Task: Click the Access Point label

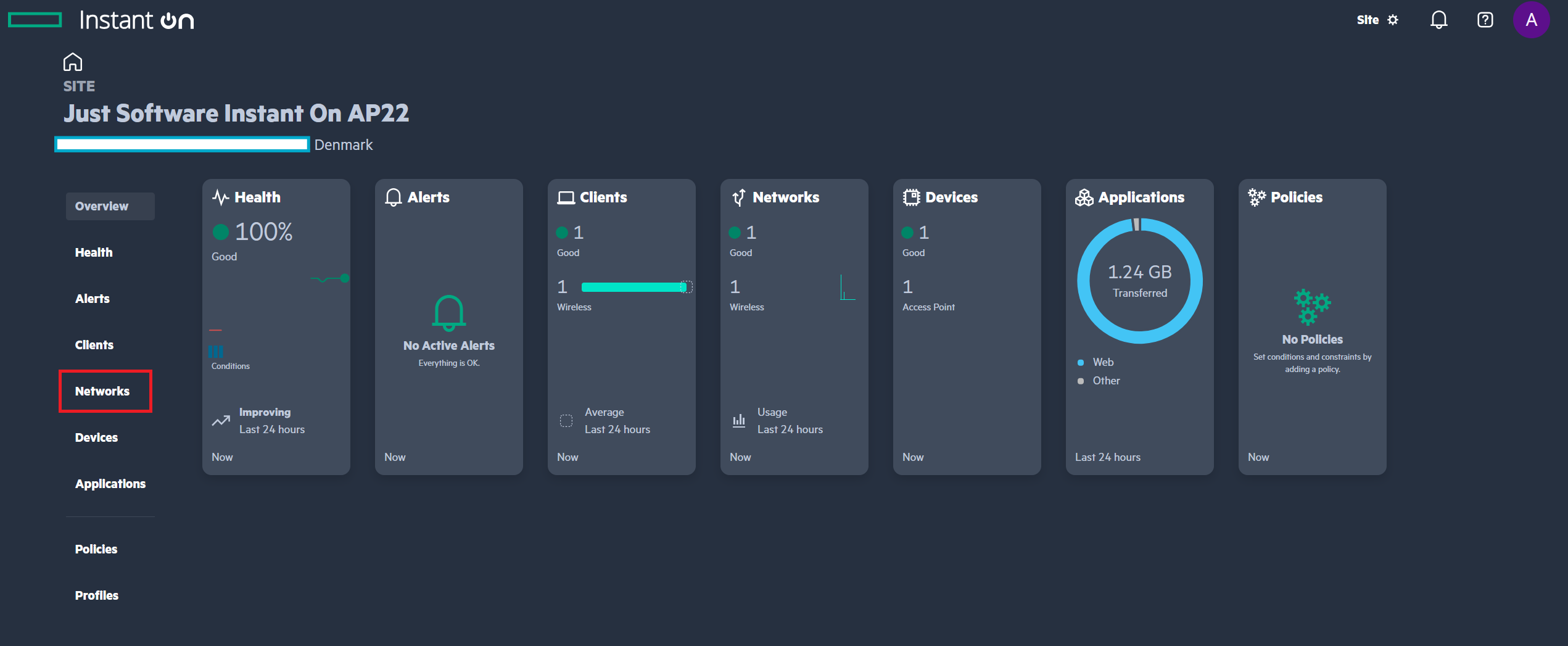Action: click(928, 307)
